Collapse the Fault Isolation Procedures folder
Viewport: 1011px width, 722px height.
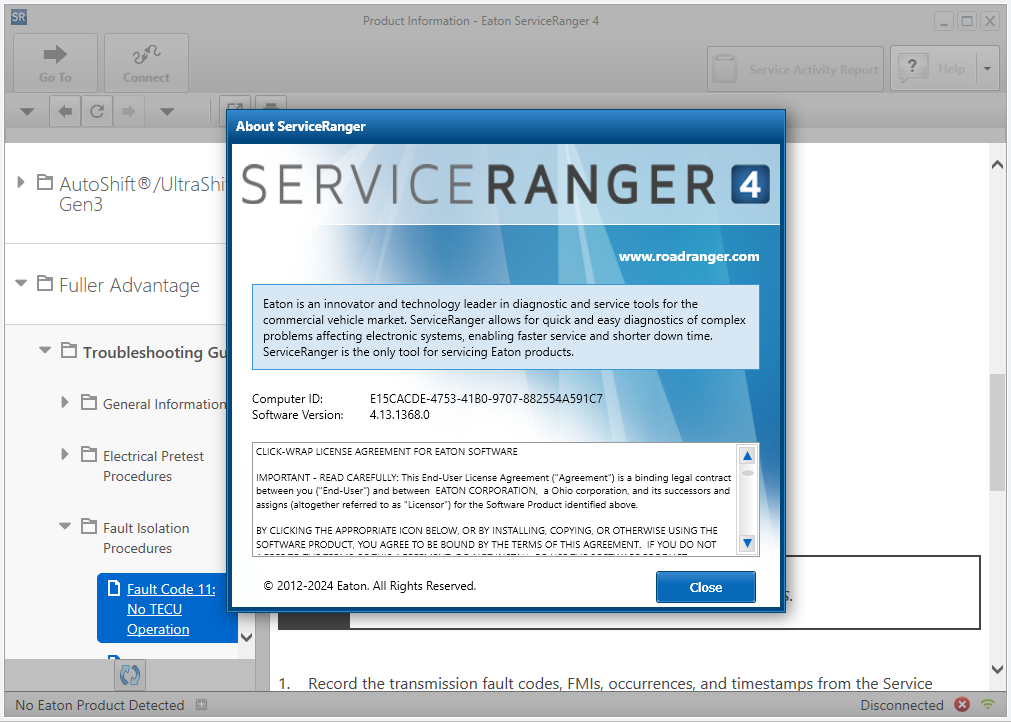point(65,526)
